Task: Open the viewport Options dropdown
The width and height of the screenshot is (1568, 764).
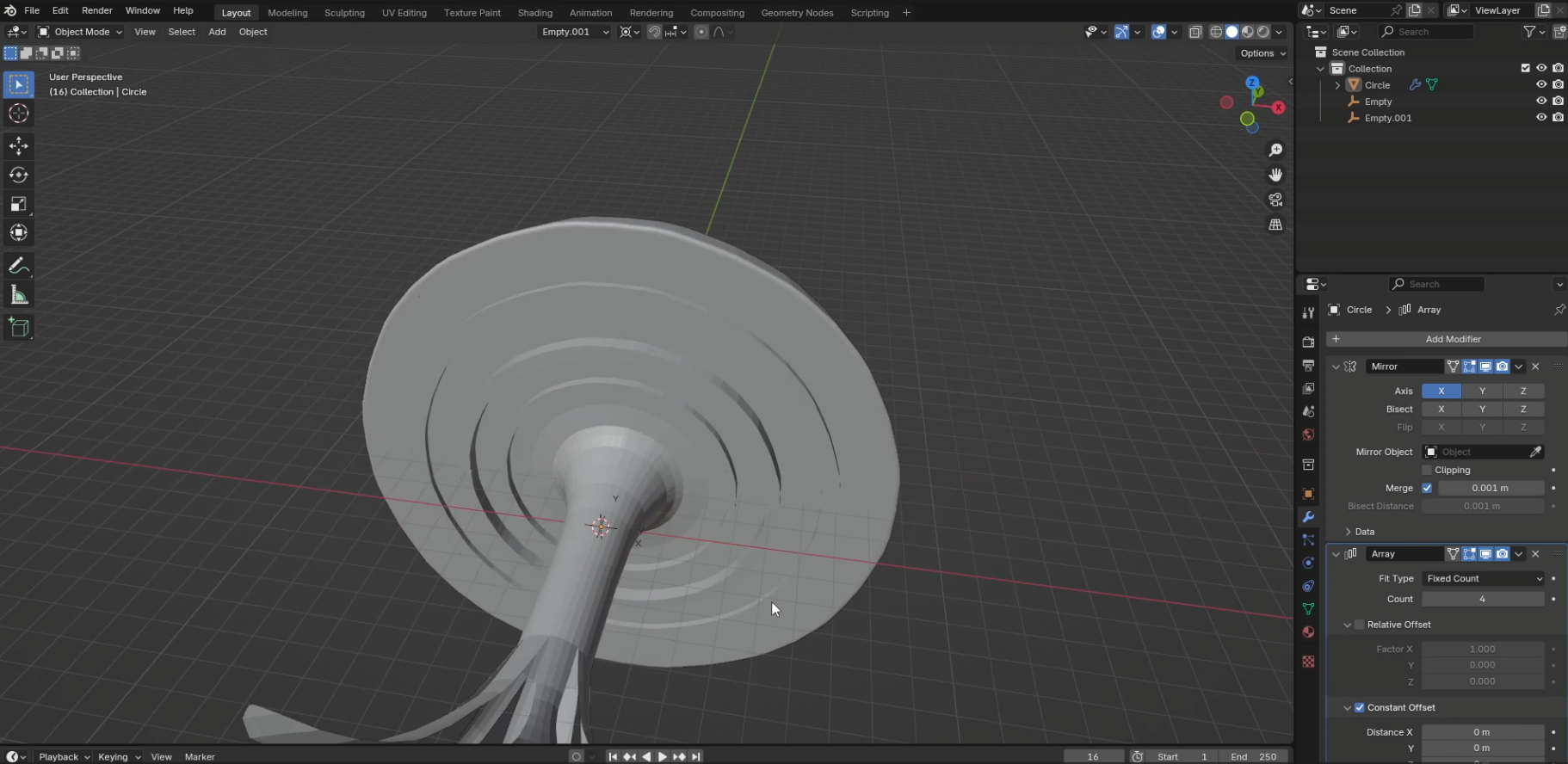Action: [x=1262, y=53]
